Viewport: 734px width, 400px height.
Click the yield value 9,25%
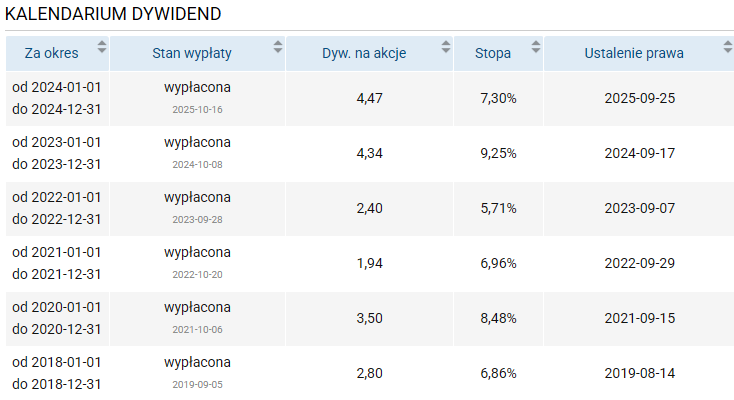coord(498,153)
